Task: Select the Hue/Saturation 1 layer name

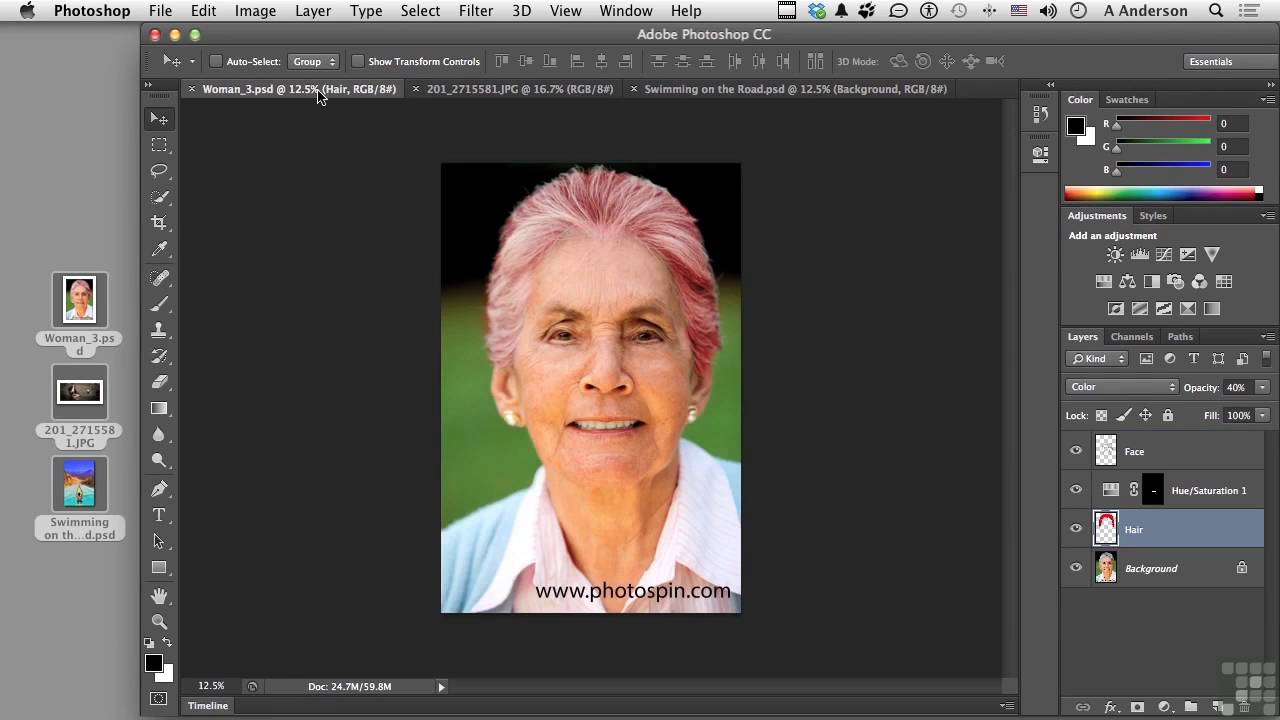Action: 1209,491
